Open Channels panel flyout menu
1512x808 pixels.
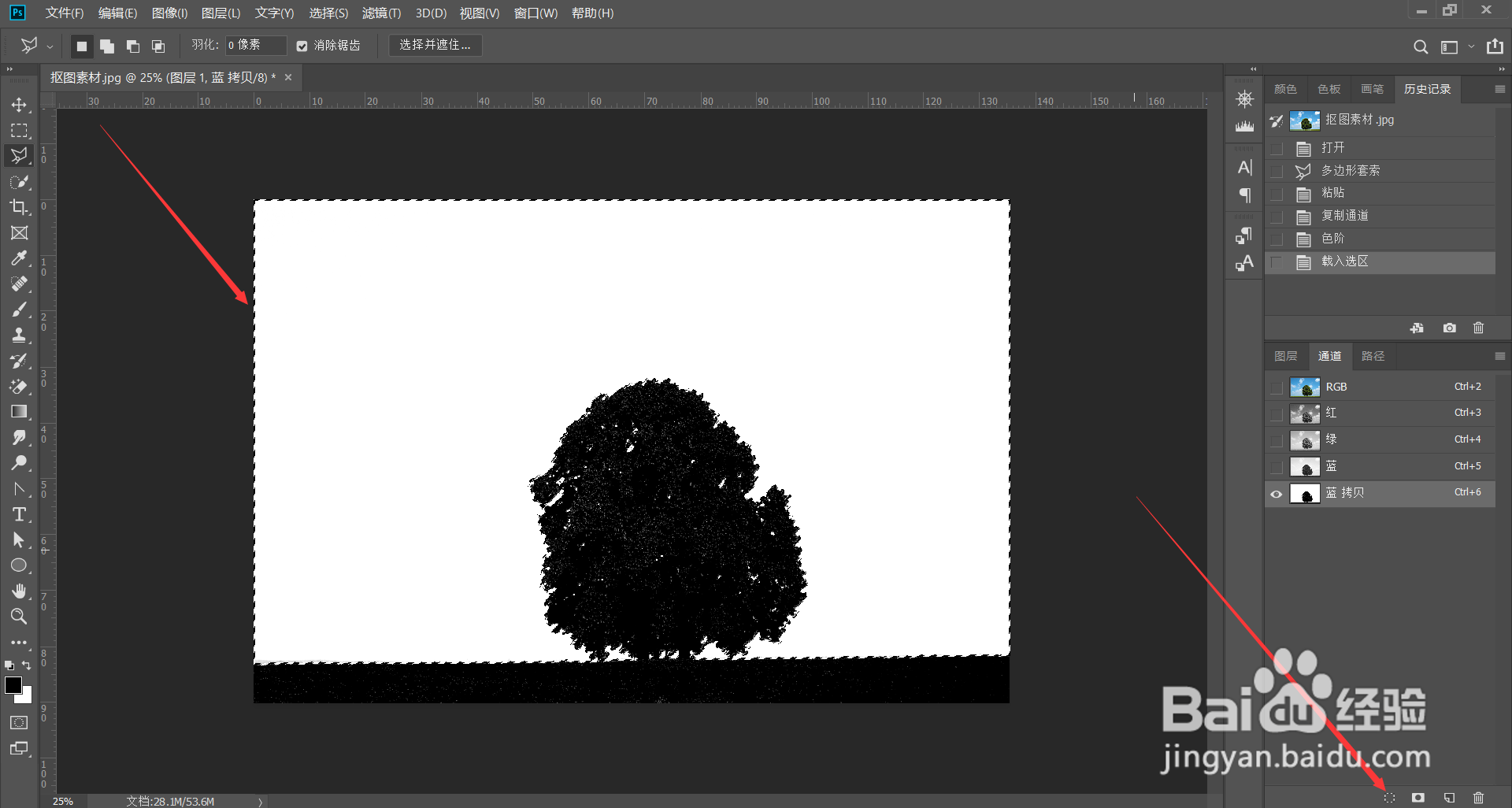click(1500, 357)
